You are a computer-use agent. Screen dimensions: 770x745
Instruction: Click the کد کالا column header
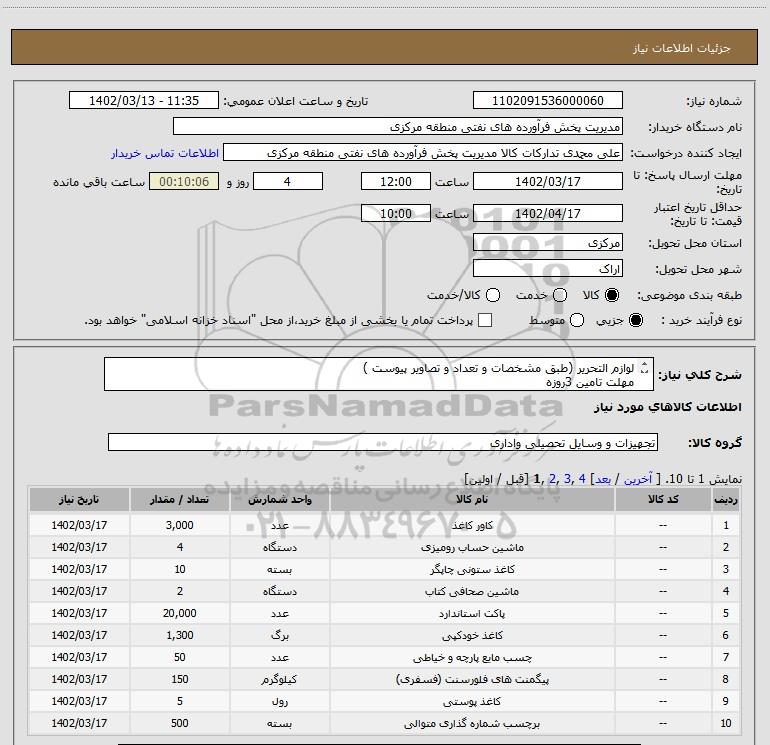pyautogui.click(x=663, y=499)
